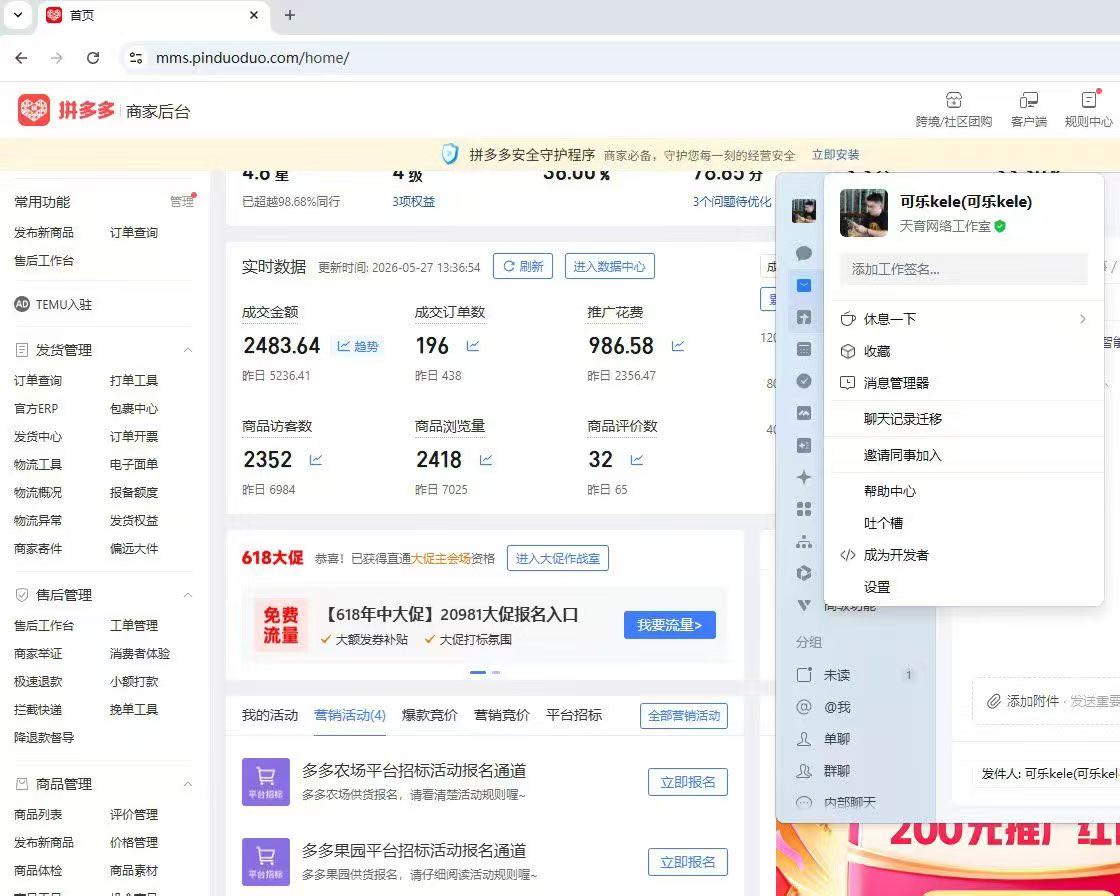Viewport: 1120px width, 896px height.
Task: Open the four-square apps grid icon
Action: pos(804,509)
